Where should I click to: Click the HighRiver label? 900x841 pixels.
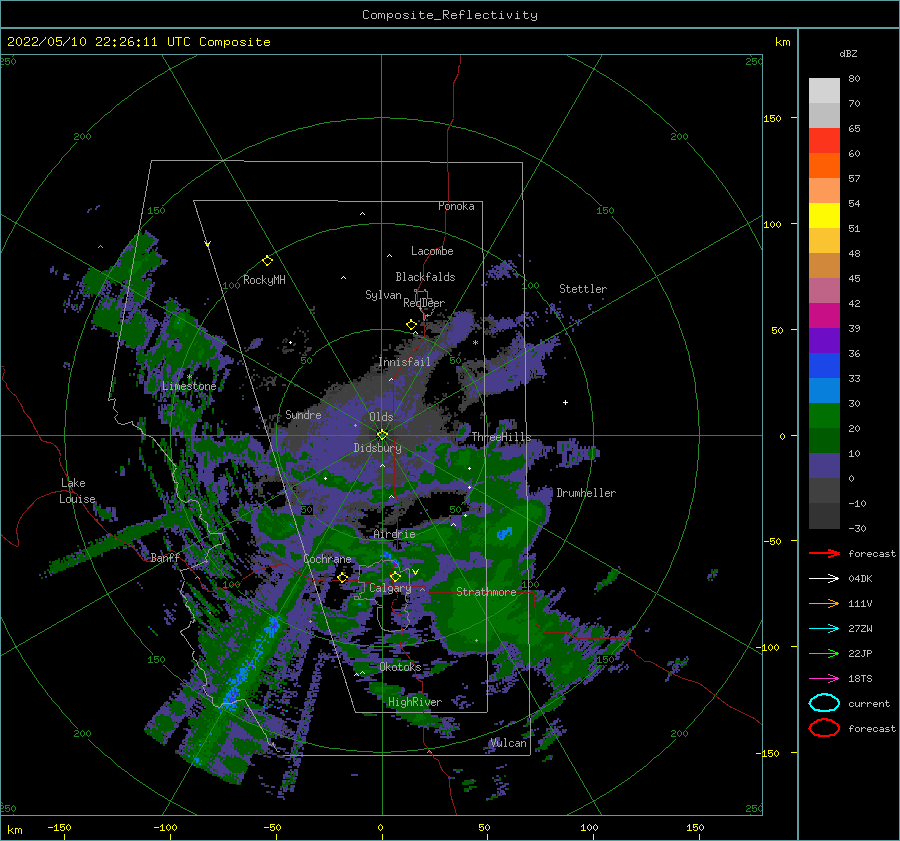(415, 702)
